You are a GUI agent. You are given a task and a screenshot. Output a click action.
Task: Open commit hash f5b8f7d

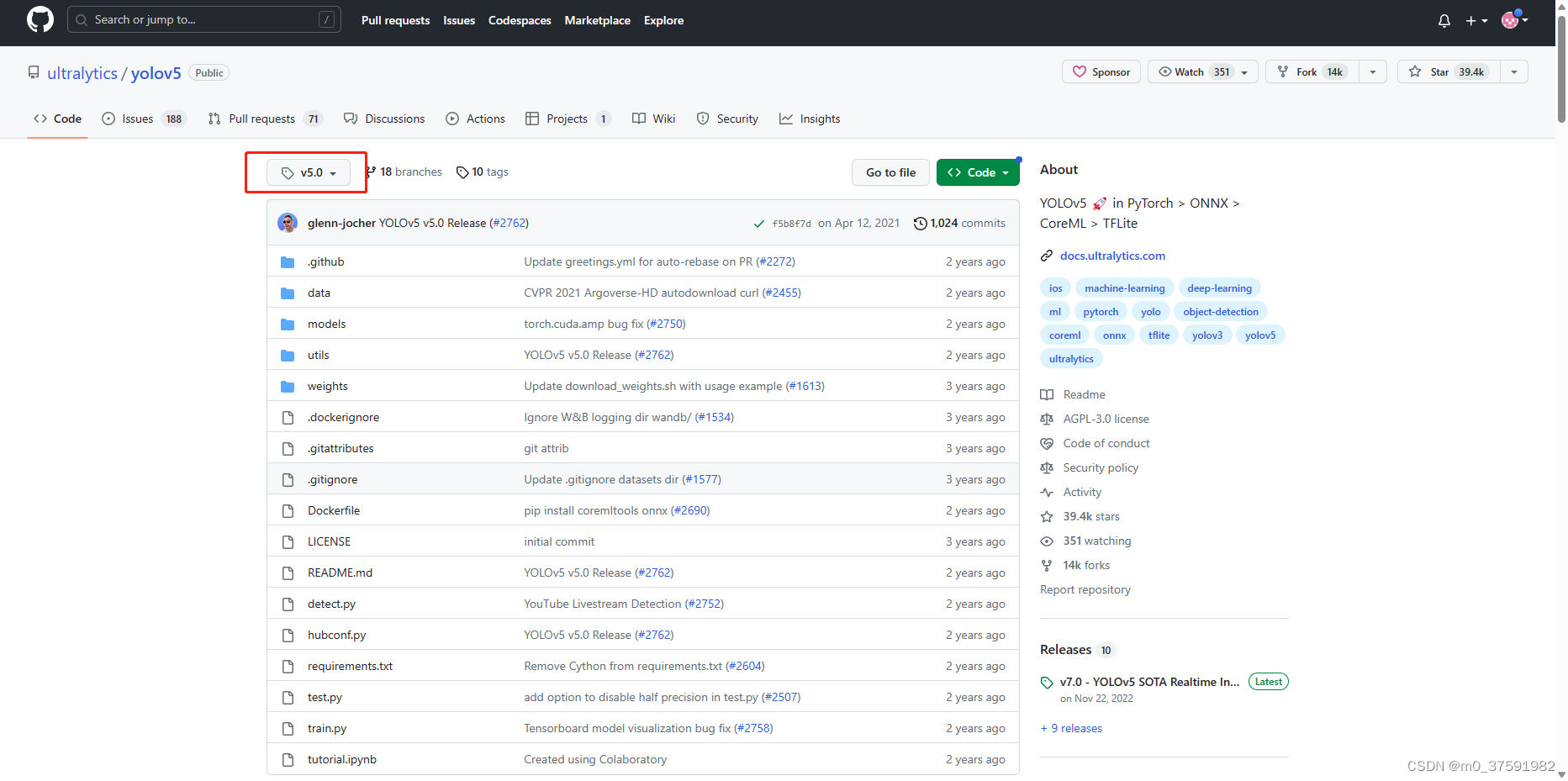(791, 224)
